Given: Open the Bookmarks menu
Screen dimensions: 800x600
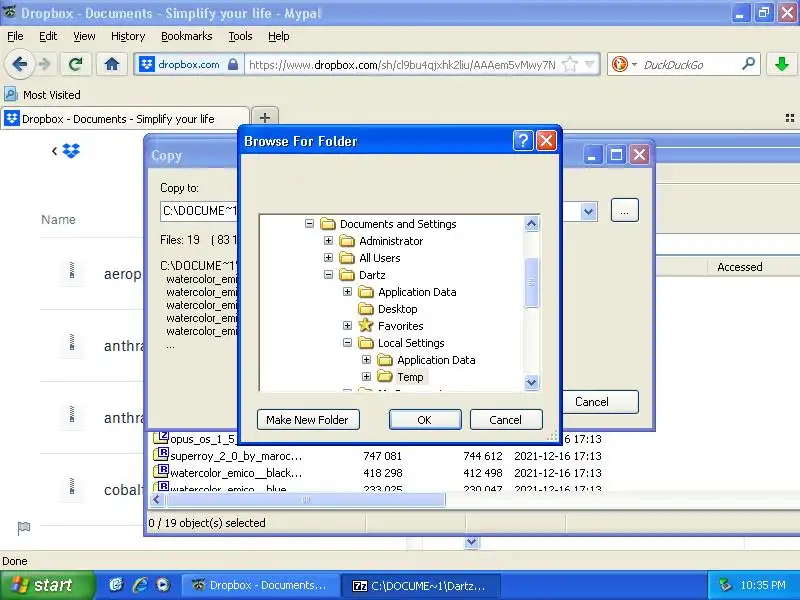Looking at the screenshot, I should coord(187,36).
